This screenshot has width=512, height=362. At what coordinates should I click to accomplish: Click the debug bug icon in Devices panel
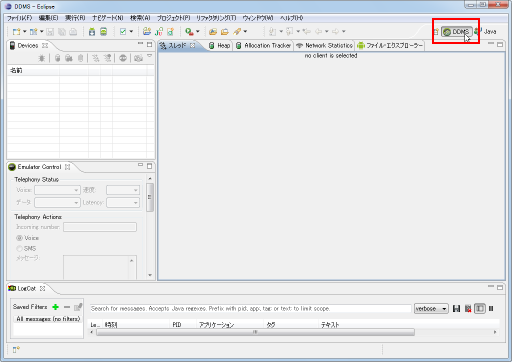pyautogui.click(x=42, y=58)
